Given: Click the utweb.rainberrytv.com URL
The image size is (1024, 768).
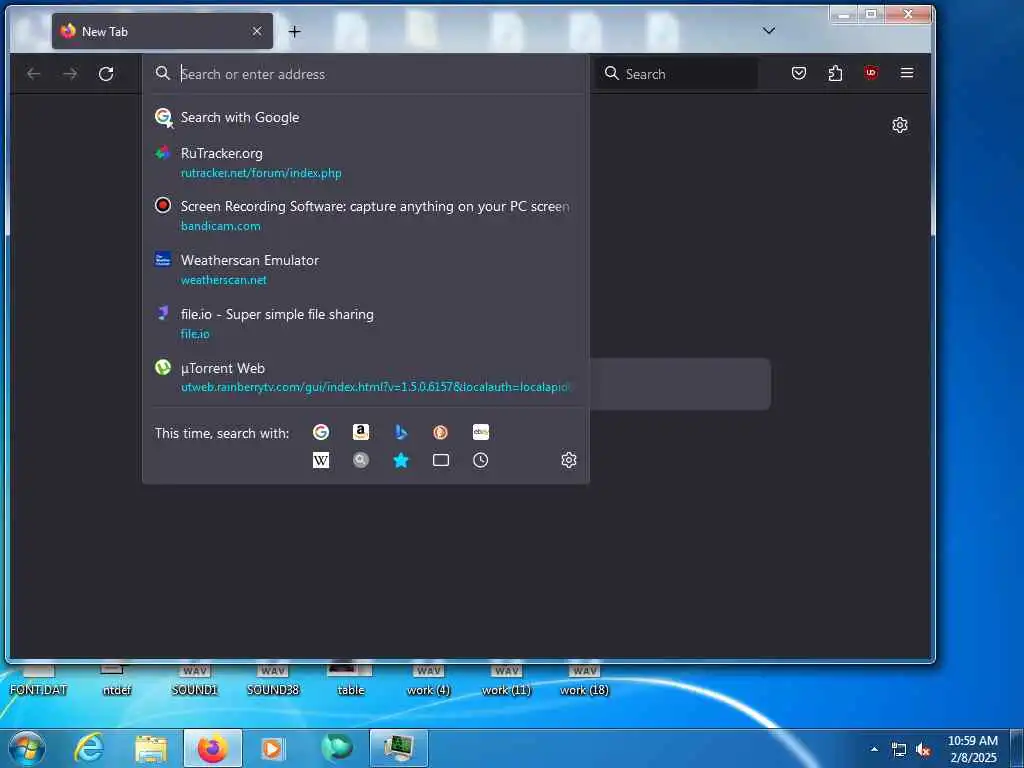Looking at the screenshot, I should (x=376, y=387).
